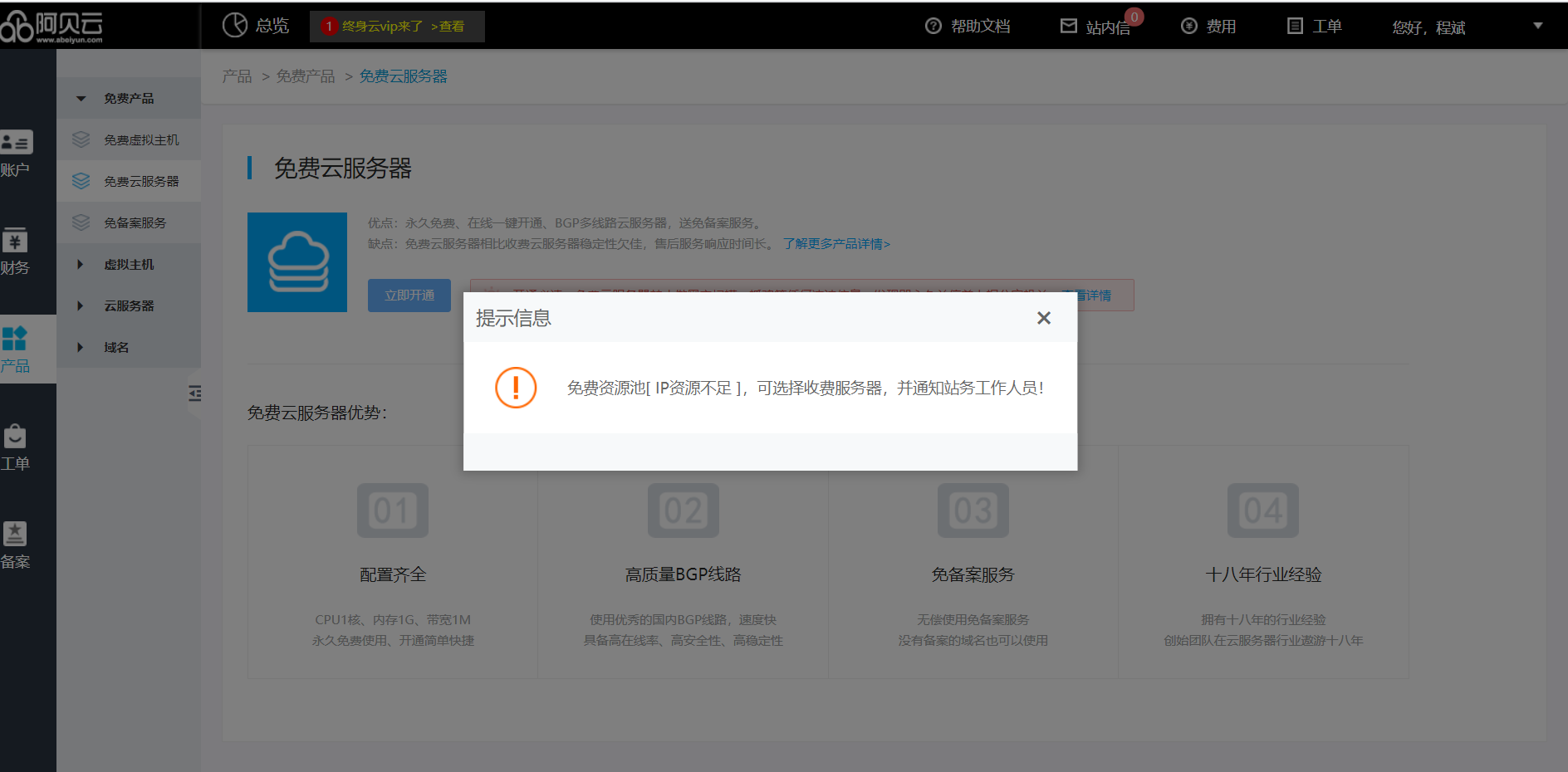Screen dimensions: 1568x772
Task: Click the 您好, 程斌 username
Action: click(1428, 27)
